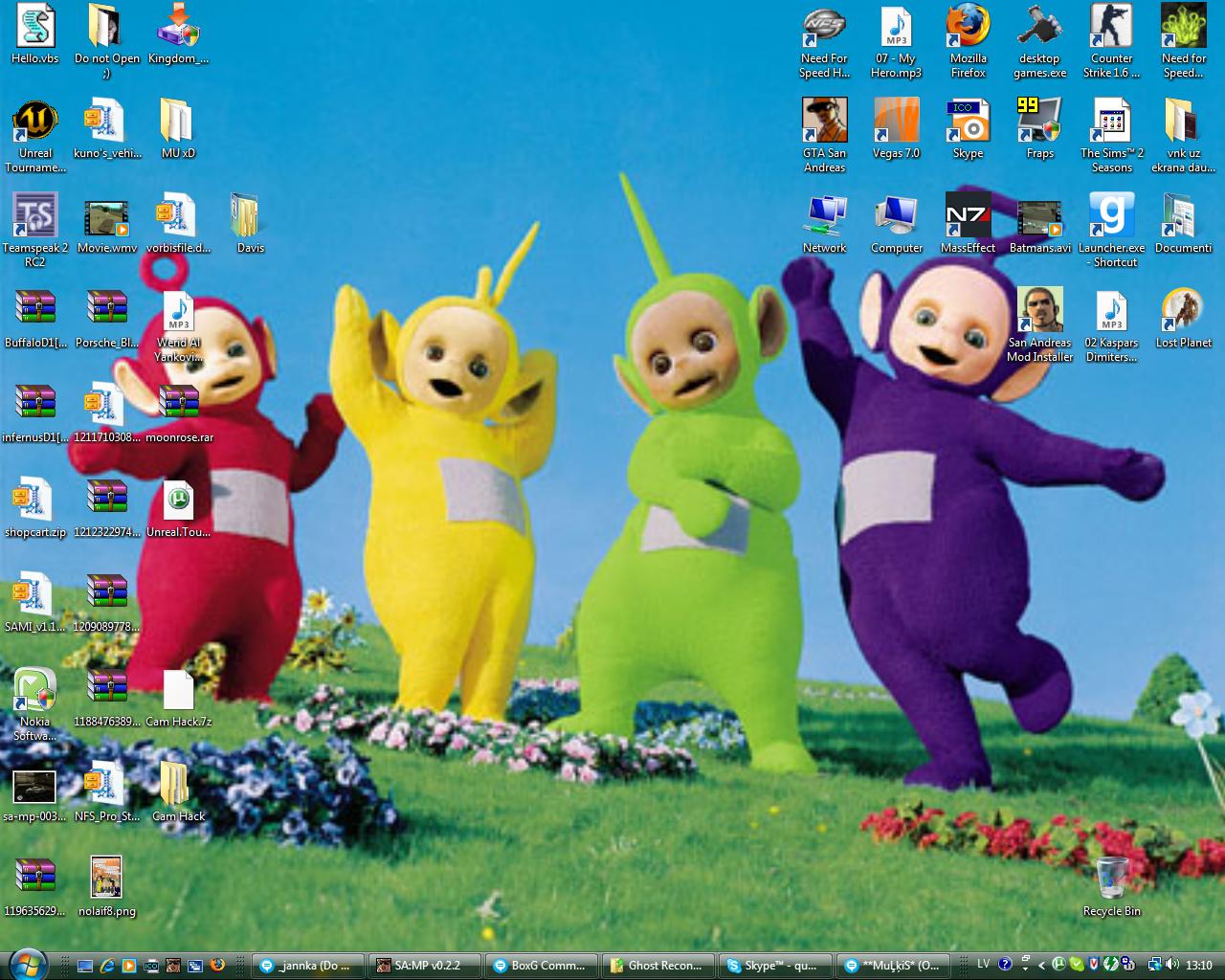
Task: Launch San Andreas Mod Installer
Action: [x=1039, y=325]
